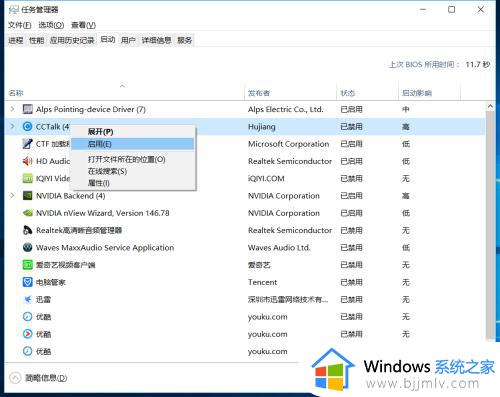Click the 11.7 秒 BIOS time value

click(x=478, y=64)
